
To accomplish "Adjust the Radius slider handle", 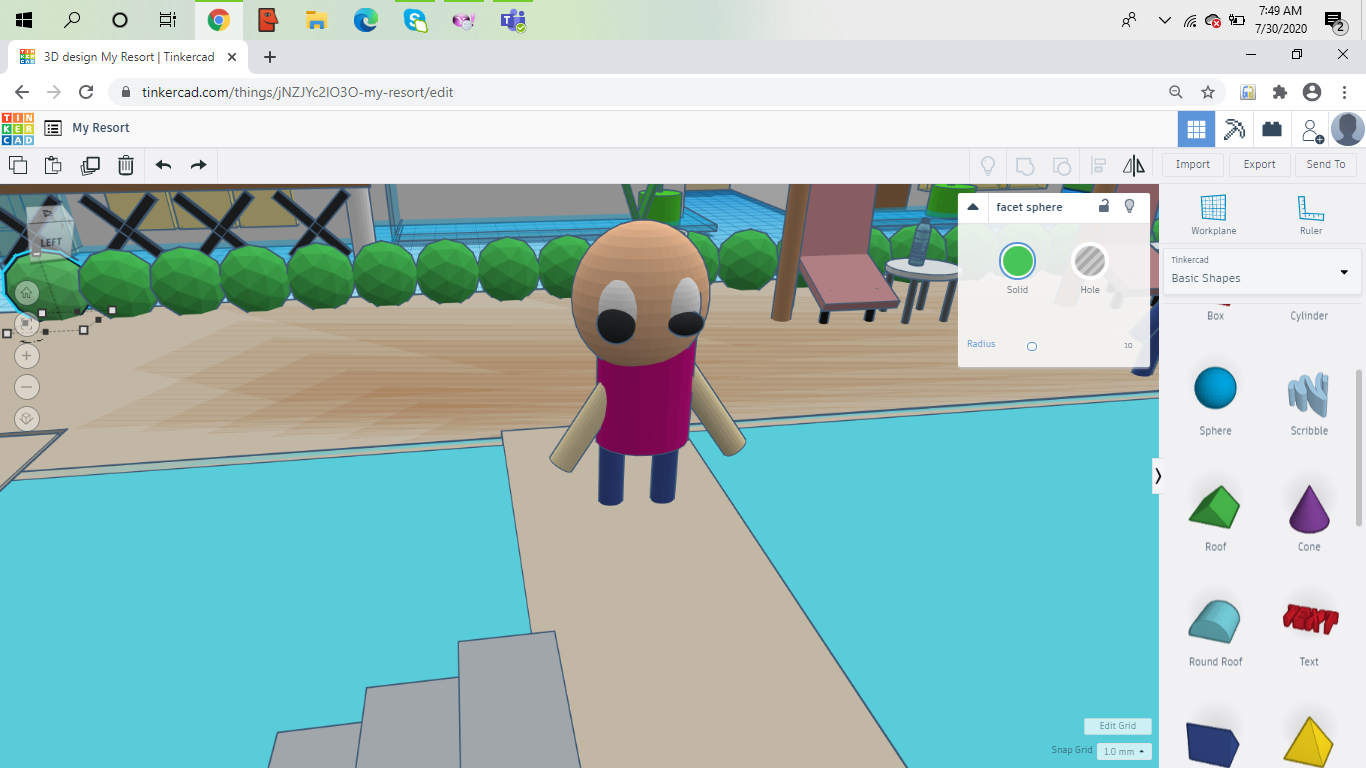I will coord(1032,346).
